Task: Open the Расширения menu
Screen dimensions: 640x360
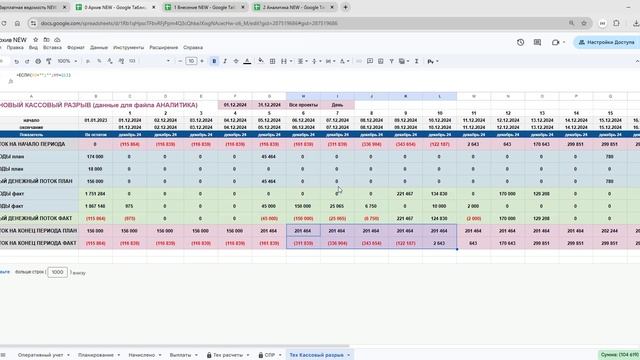Action: 164,48
